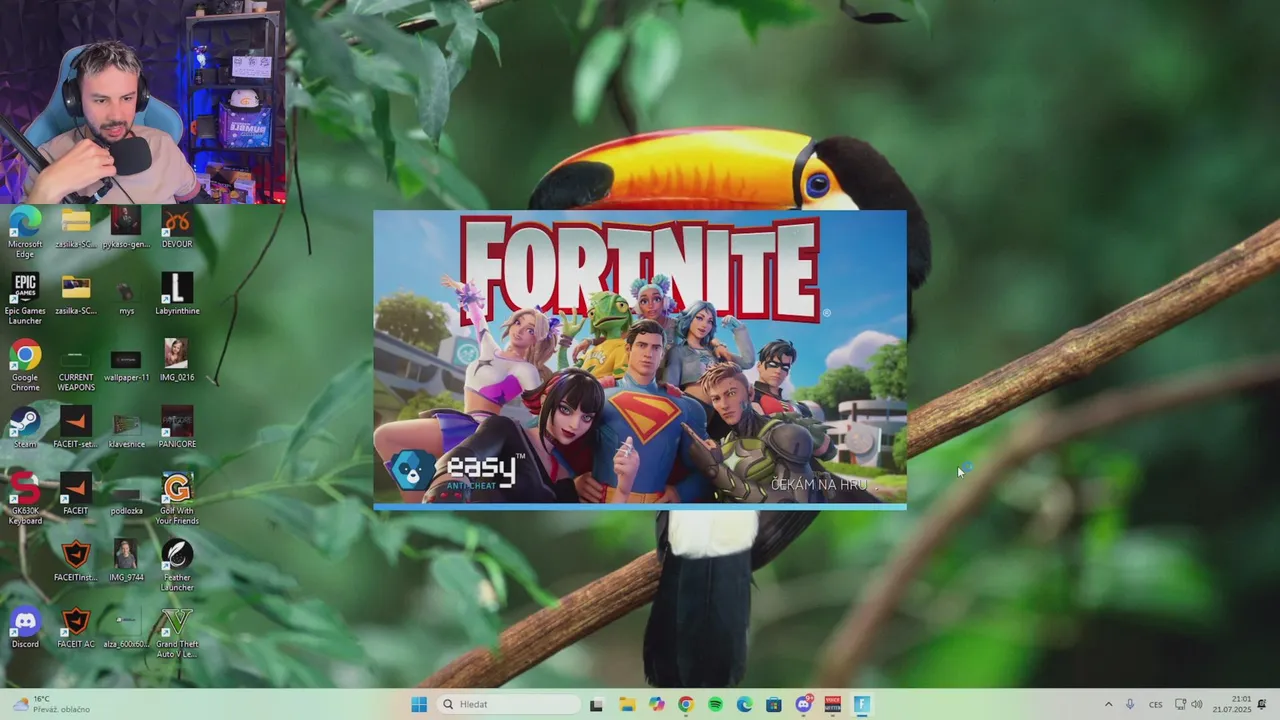The image size is (1280, 720).
Task: Select zasilka-SC folder beside Microsoft Edge
Action: pos(76,228)
